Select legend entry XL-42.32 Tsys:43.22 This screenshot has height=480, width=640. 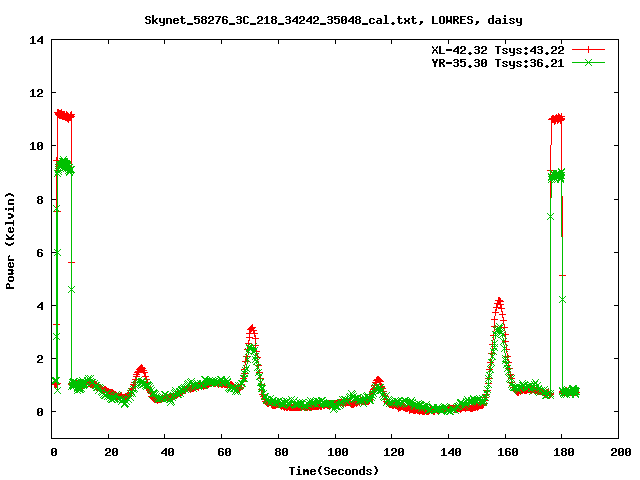(498, 50)
